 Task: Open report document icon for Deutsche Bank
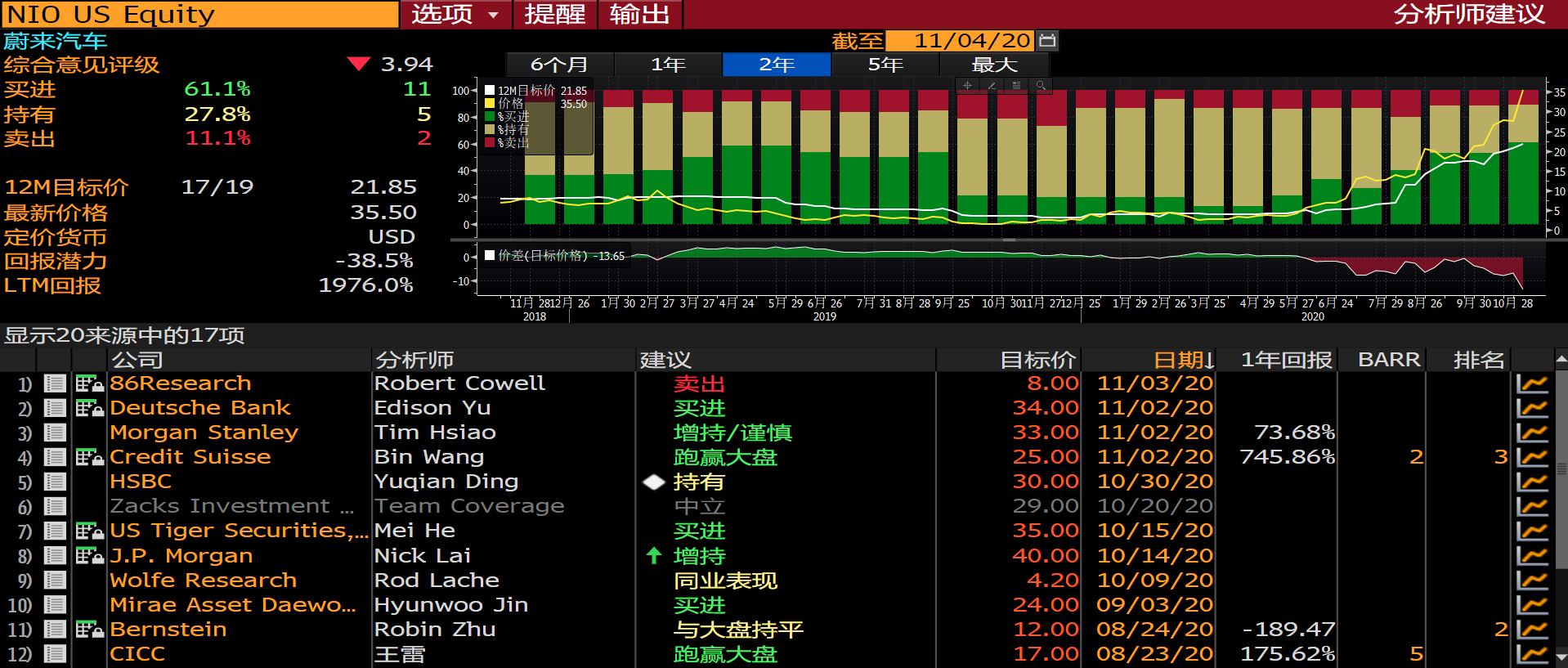point(55,407)
